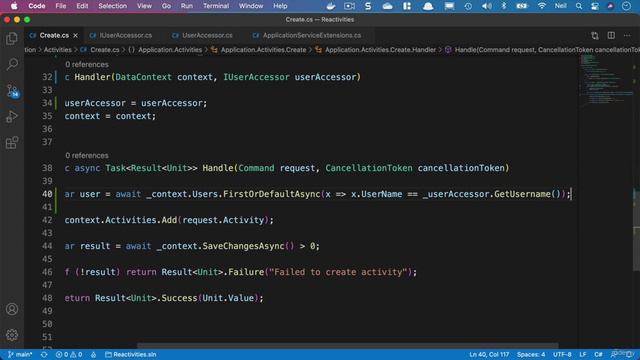Screen dimensions: 640x360
Task: Click the GetUsername call on line 40
Action: [x=522, y=194]
